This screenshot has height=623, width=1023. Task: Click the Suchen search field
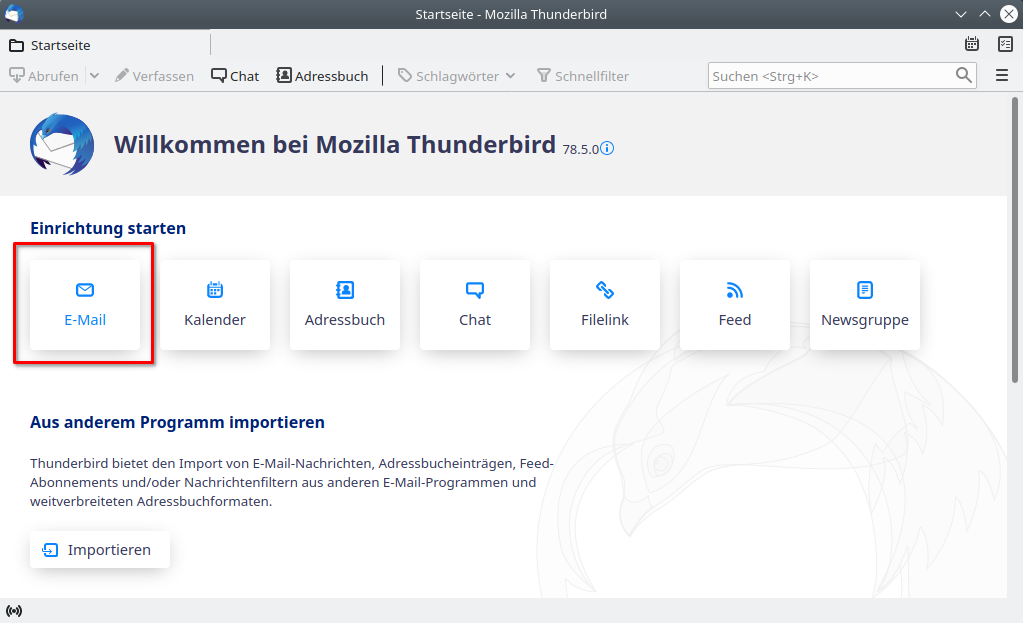click(828, 76)
